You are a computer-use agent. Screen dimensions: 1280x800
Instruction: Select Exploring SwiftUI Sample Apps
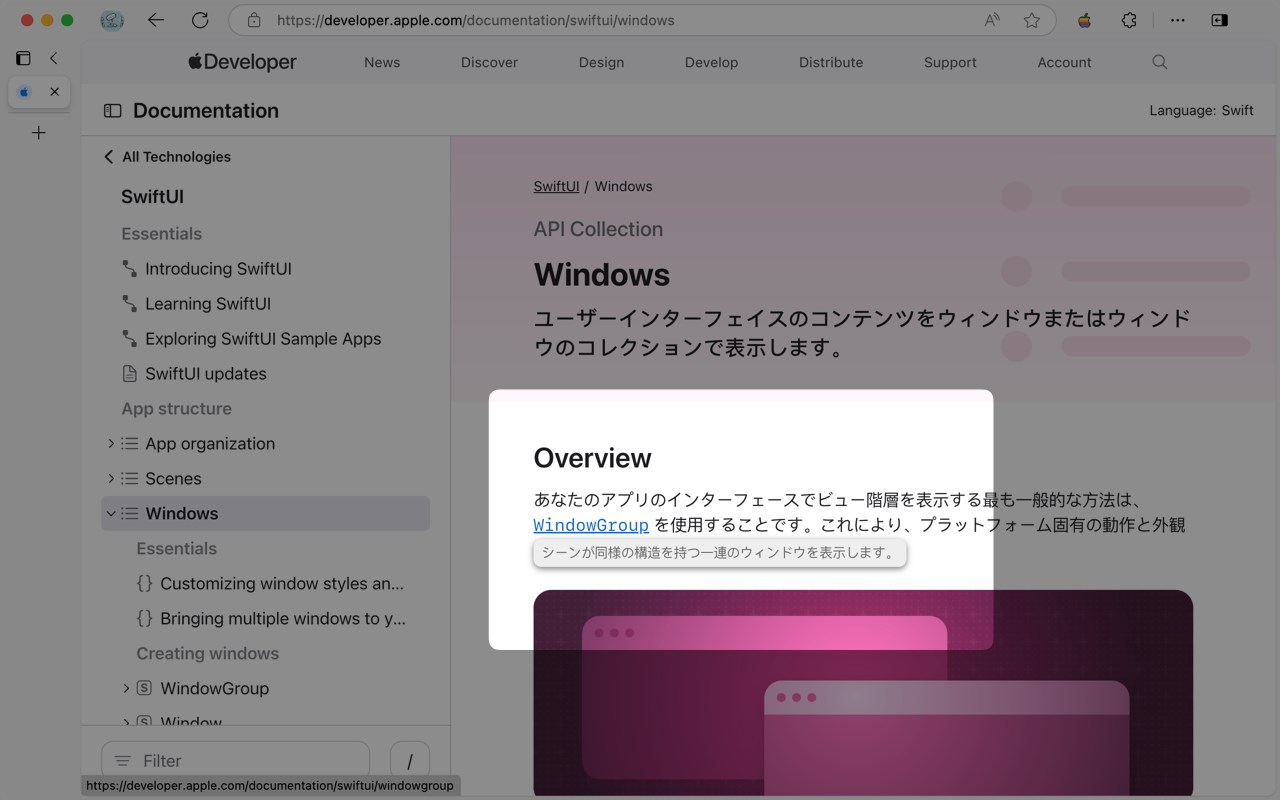263,339
